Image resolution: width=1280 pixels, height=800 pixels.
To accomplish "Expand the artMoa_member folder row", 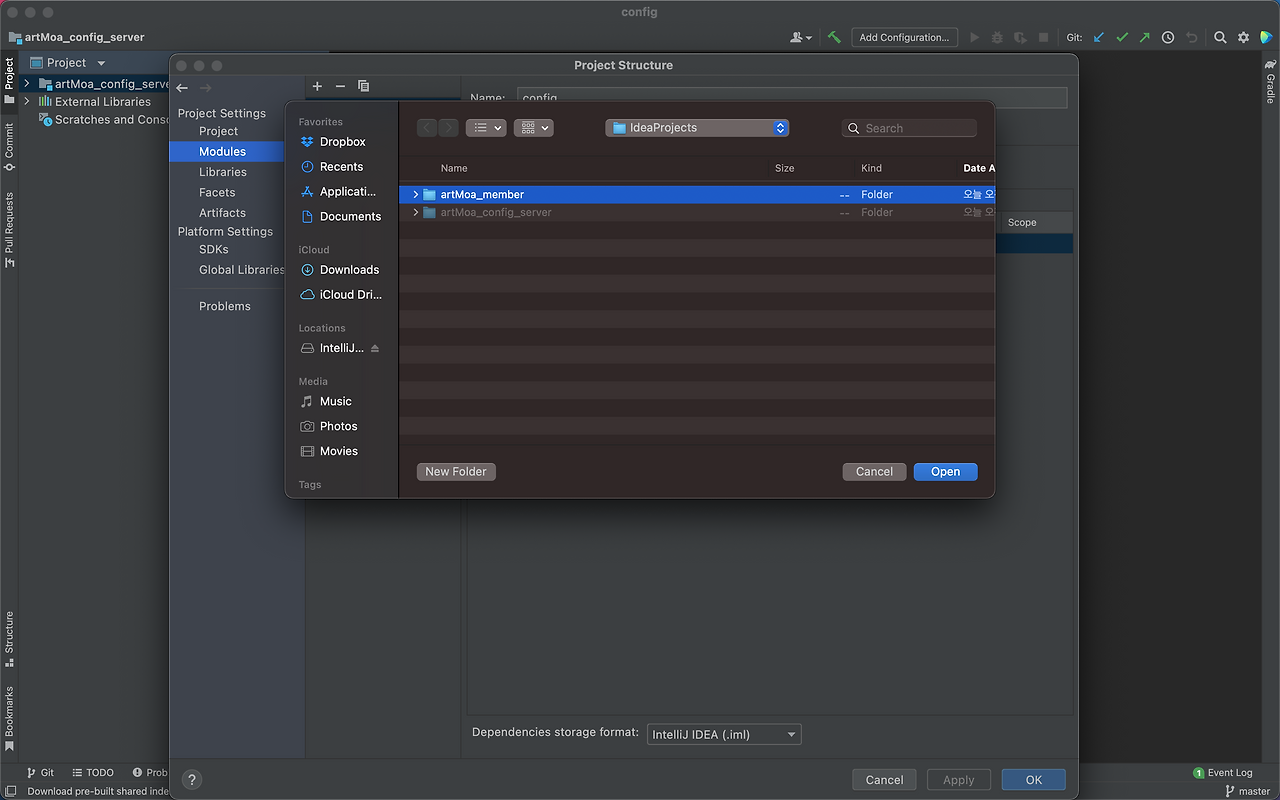I will point(416,194).
